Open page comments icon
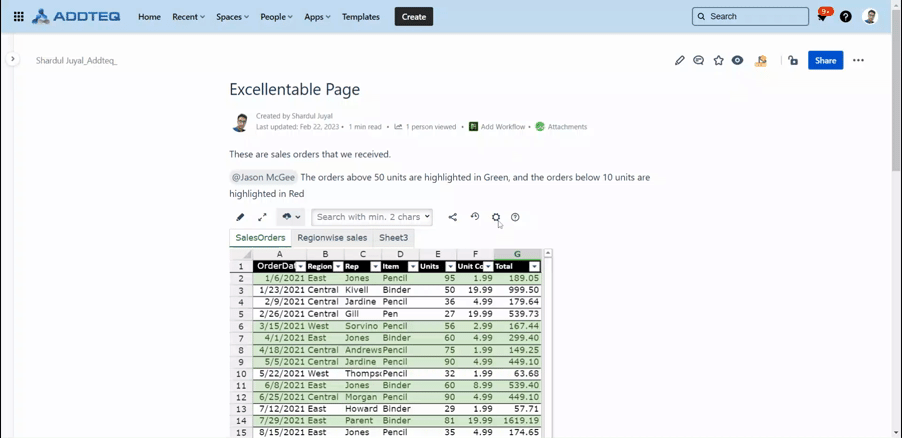 click(698, 60)
